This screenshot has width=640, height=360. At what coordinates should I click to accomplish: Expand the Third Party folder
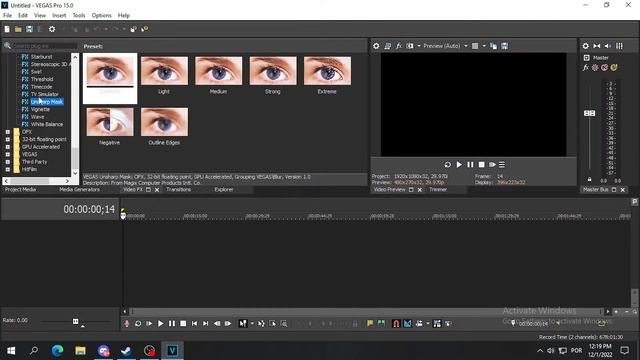coord(7,162)
